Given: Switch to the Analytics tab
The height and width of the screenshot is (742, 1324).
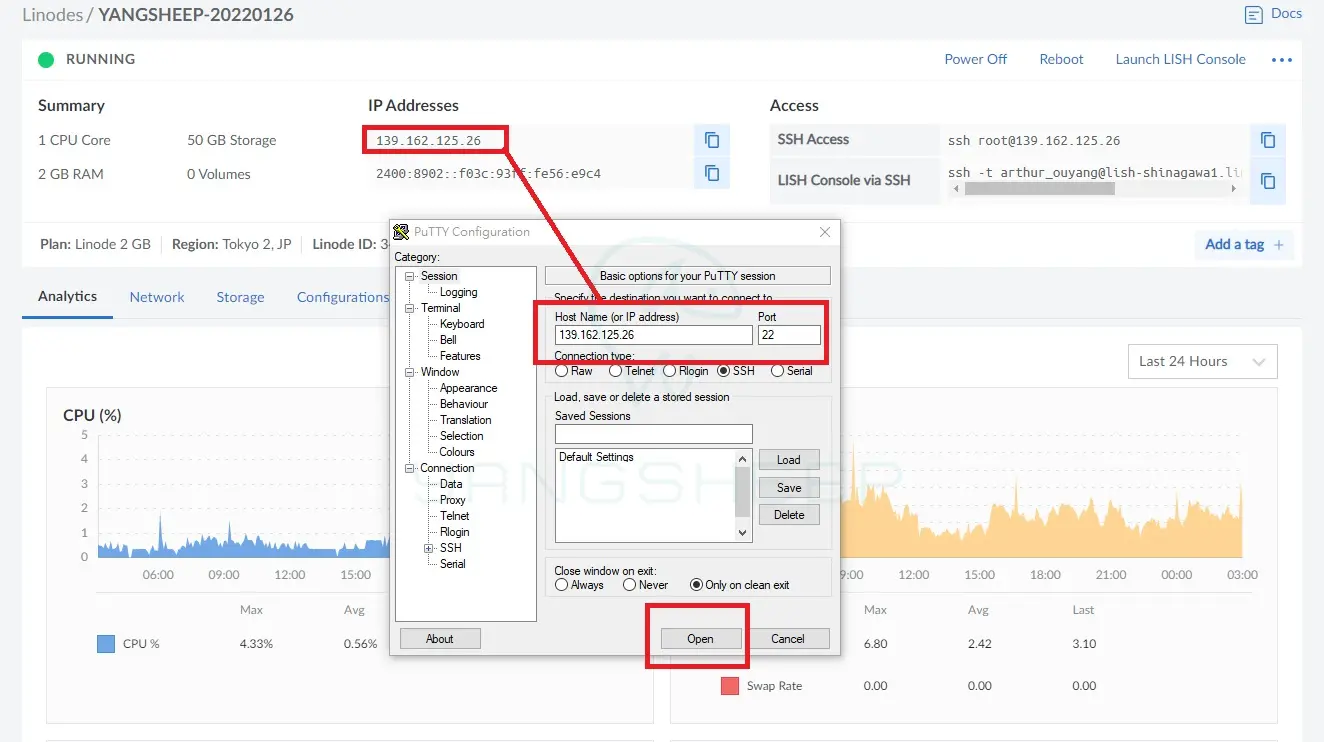Looking at the screenshot, I should pos(67,297).
